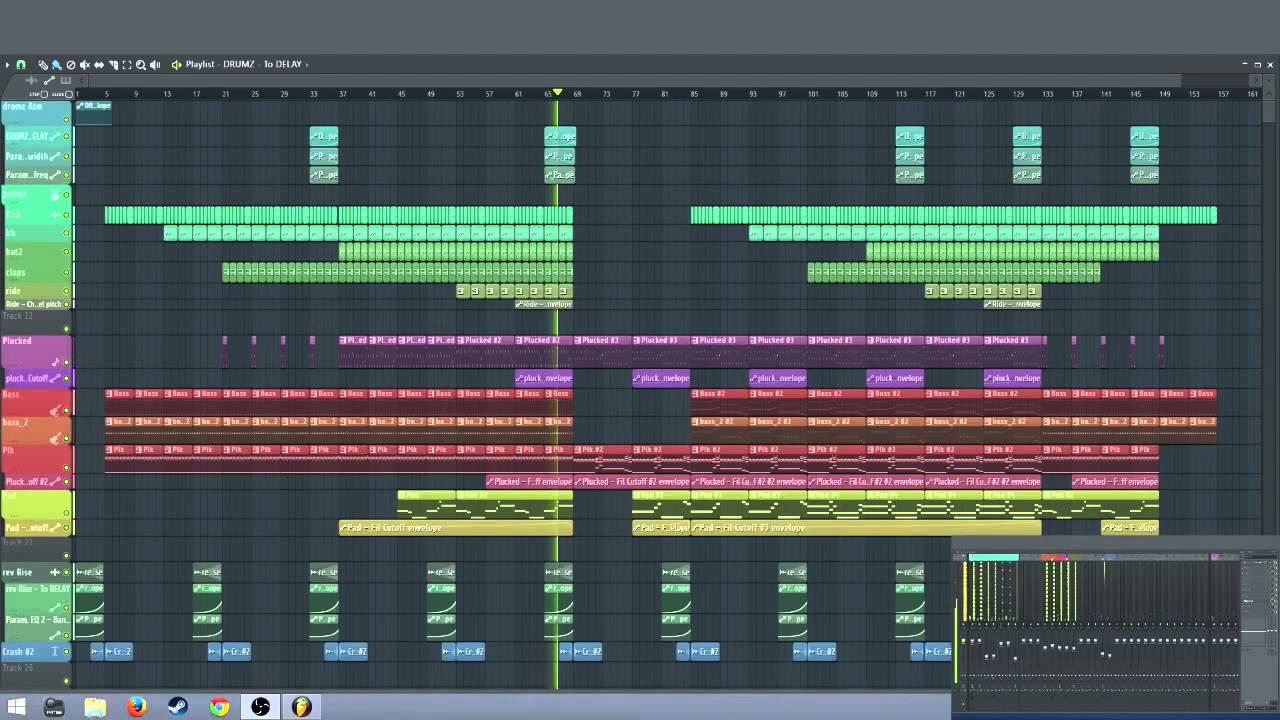Open OBS Studio from the taskbar
Image resolution: width=1280 pixels, height=720 pixels.
coord(260,707)
